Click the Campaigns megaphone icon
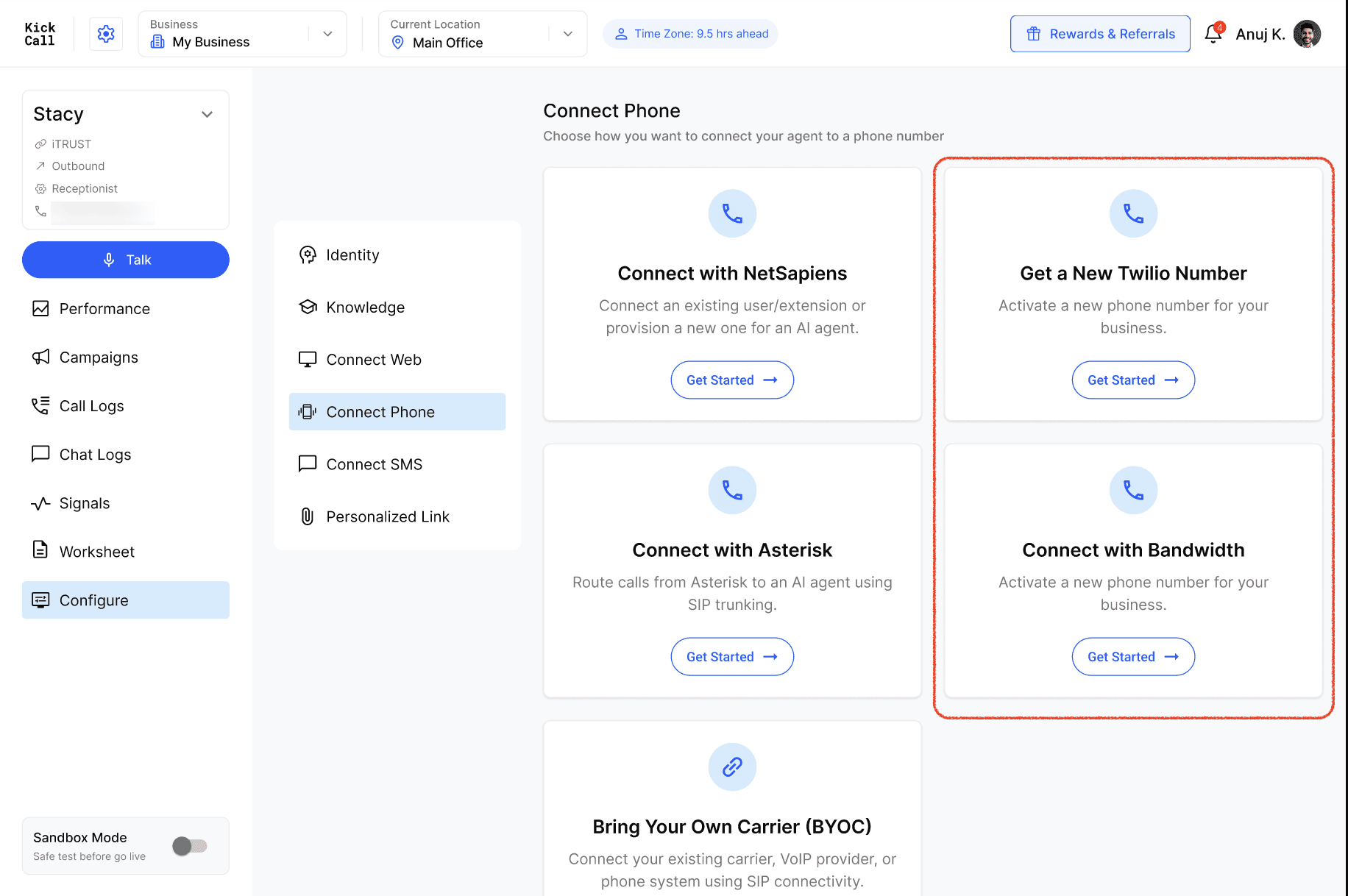 [x=40, y=357]
